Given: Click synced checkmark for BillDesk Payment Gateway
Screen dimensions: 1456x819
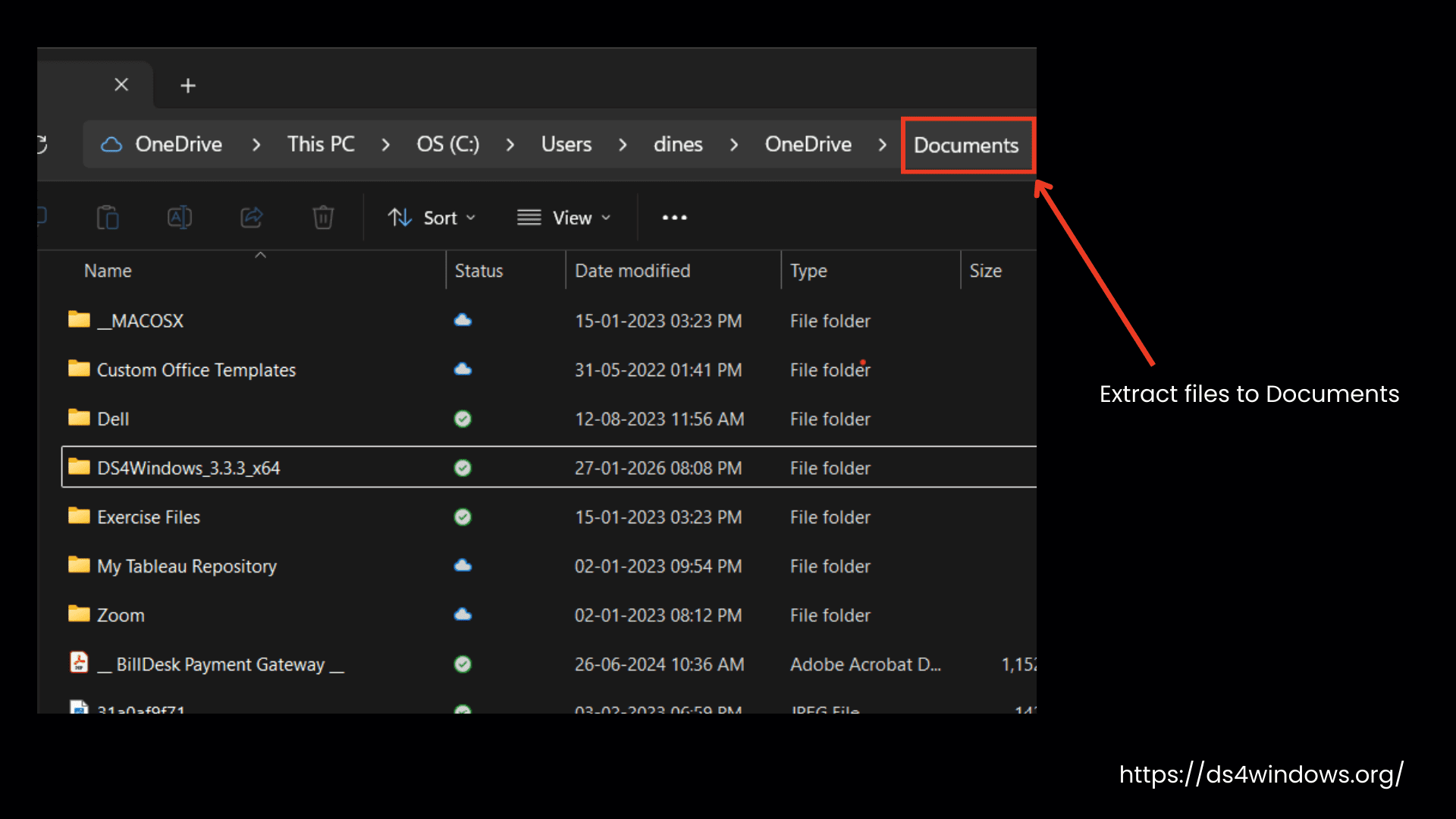Looking at the screenshot, I should pyautogui.click(x=463, y=664).
